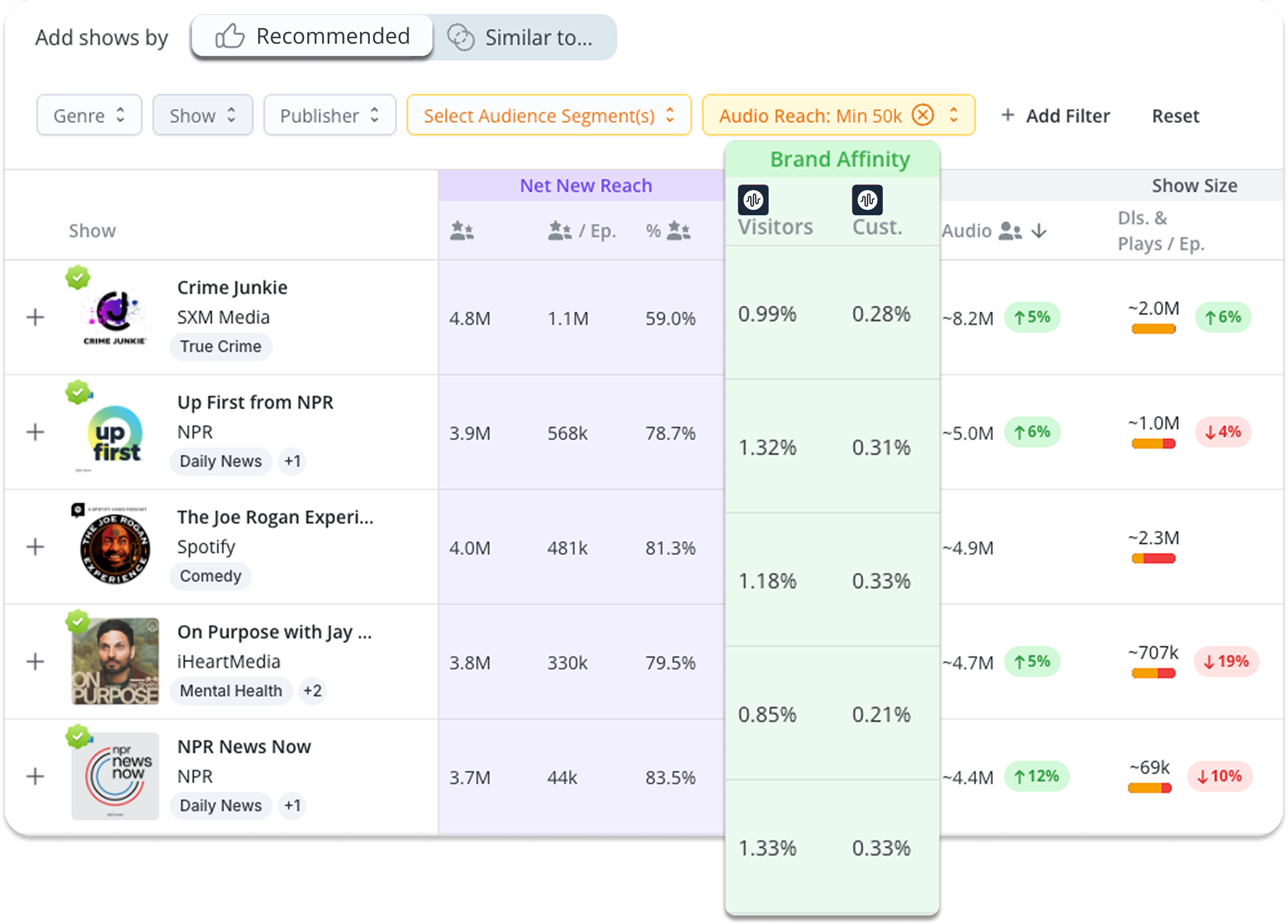The width and height of the screenshot is (1288, 924).
Task: Remove Audio Reach filter with X icon
Action: 922,115
